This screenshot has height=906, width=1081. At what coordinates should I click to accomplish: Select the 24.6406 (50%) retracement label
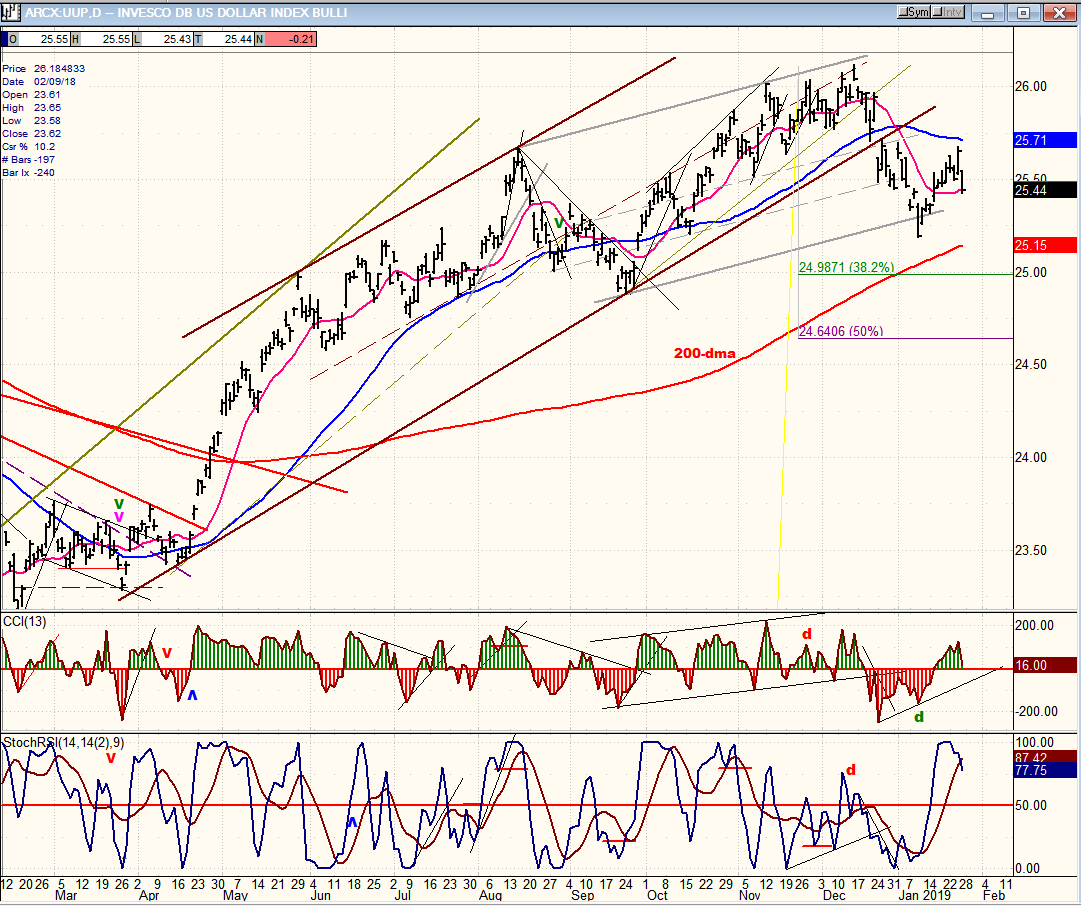[841, 332]
